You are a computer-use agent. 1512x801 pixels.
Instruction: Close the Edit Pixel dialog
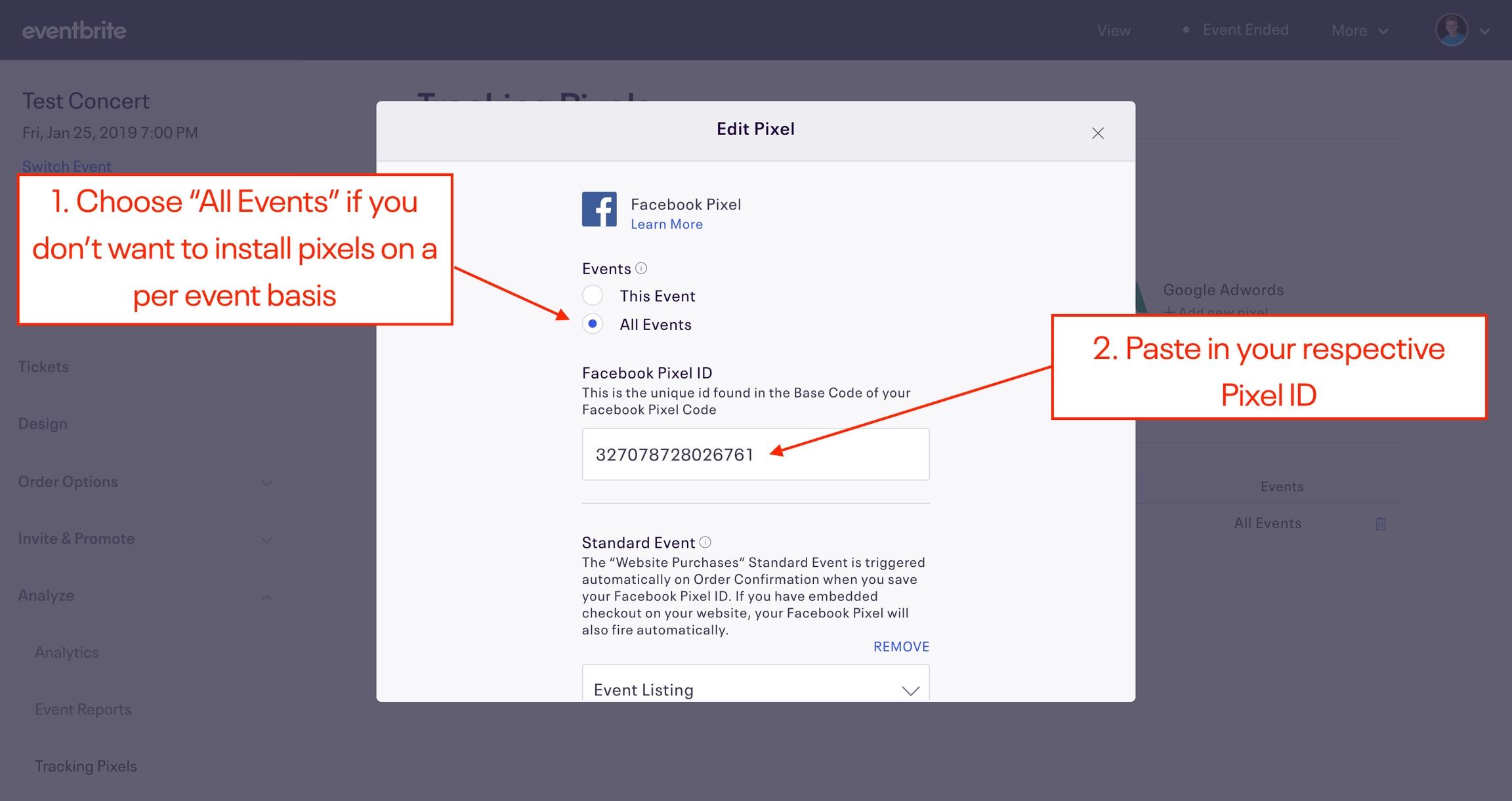point(1098,133)
